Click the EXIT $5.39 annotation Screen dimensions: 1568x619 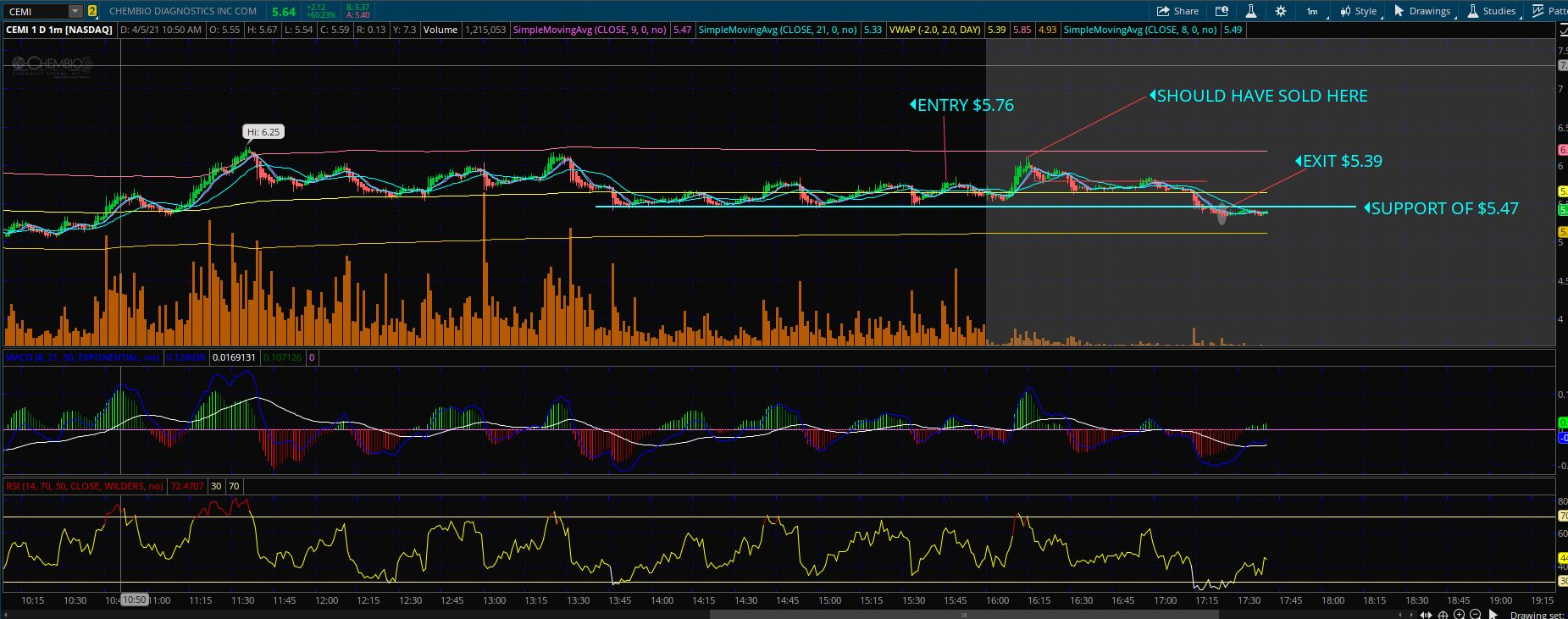tap(1342, 161)
